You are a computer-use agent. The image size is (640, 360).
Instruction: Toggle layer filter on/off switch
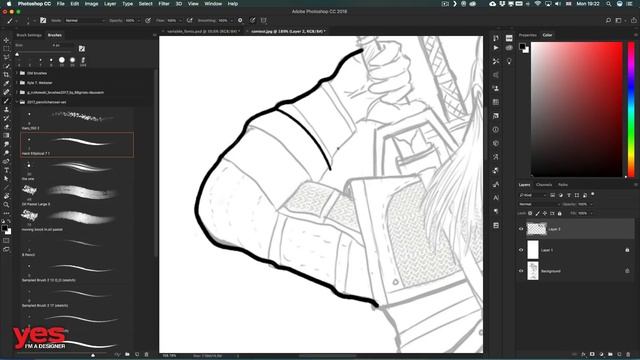[x=593, y=194]
